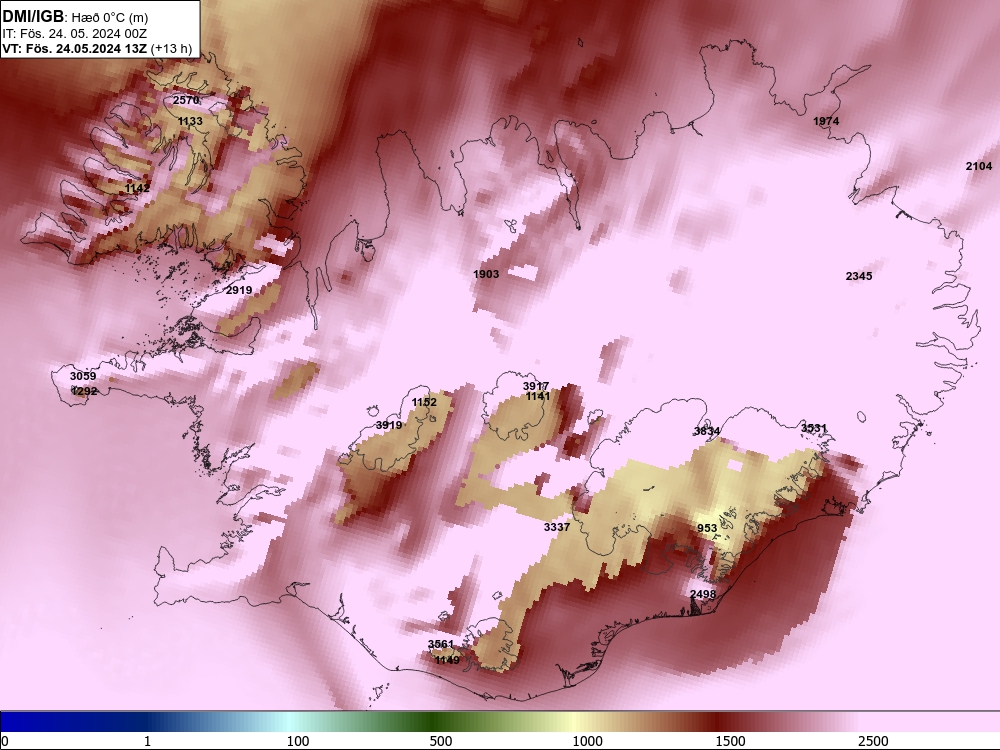Click the map value 1292
This screenshot has width=1000, height=750.
click(x=84, y=390)
